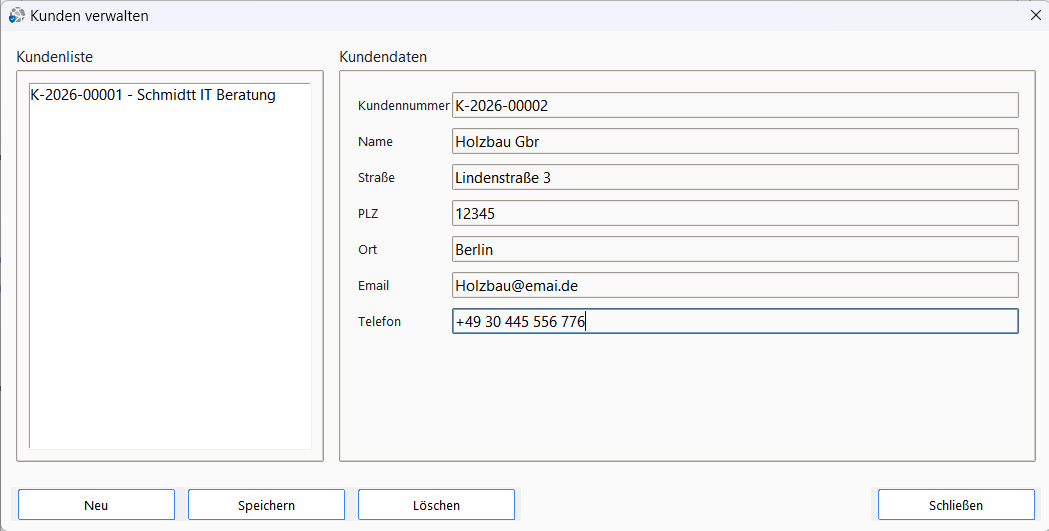The width and height of the screenshot is (1049, 531).
Task: Click the Telefon number input field
Action: pos(735,321)
